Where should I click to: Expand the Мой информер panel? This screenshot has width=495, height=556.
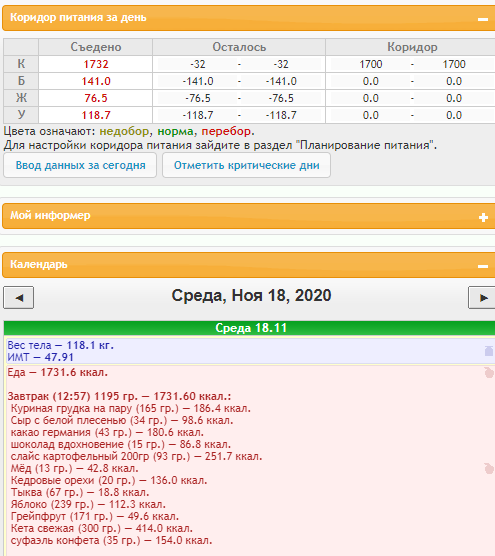coord(483,217)
